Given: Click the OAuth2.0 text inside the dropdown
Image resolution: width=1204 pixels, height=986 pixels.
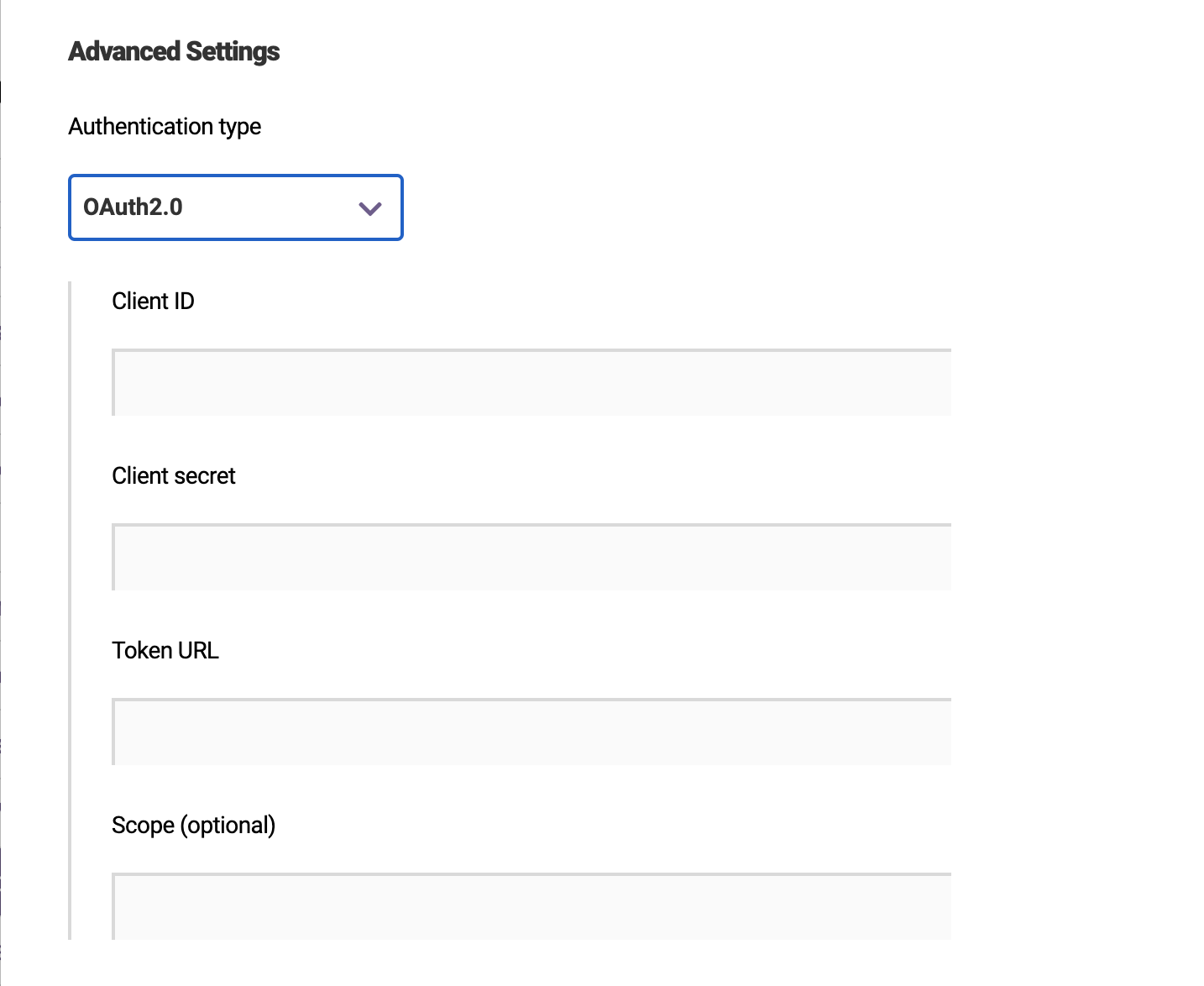Looking at the screenshot, I should click(133, 207).
